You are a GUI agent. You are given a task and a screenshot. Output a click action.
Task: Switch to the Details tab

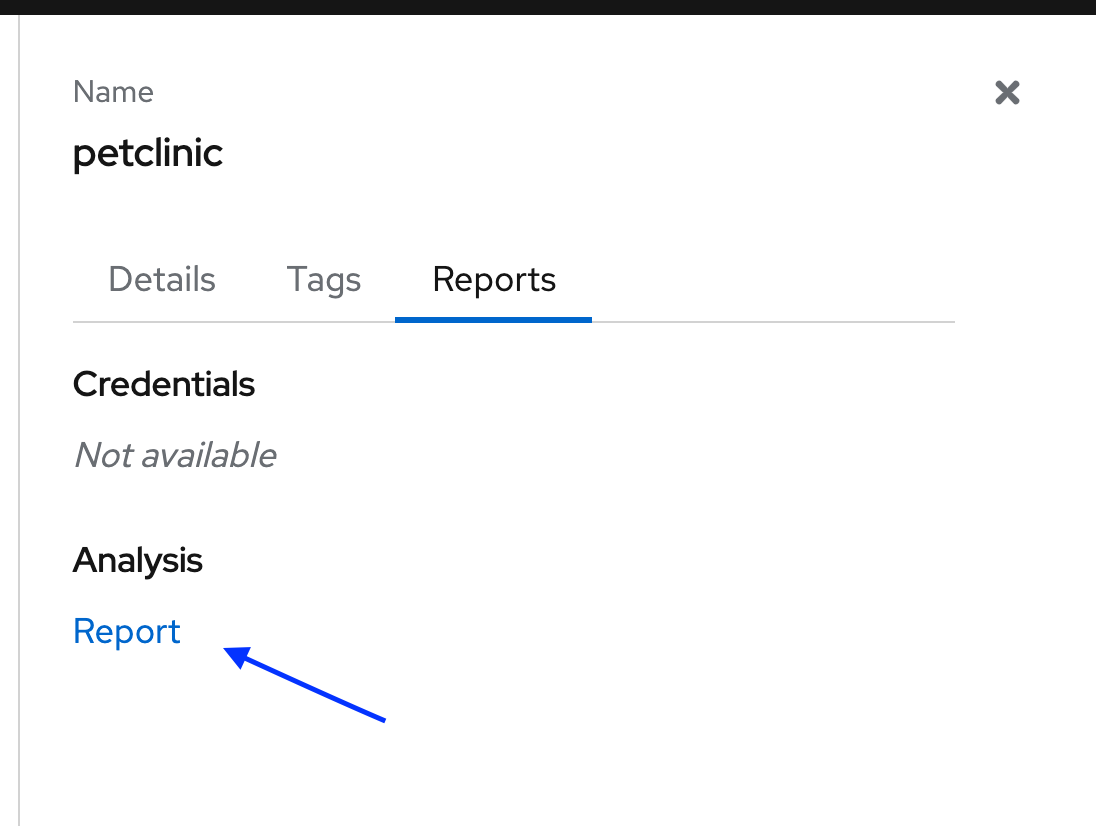pos(162,279)
